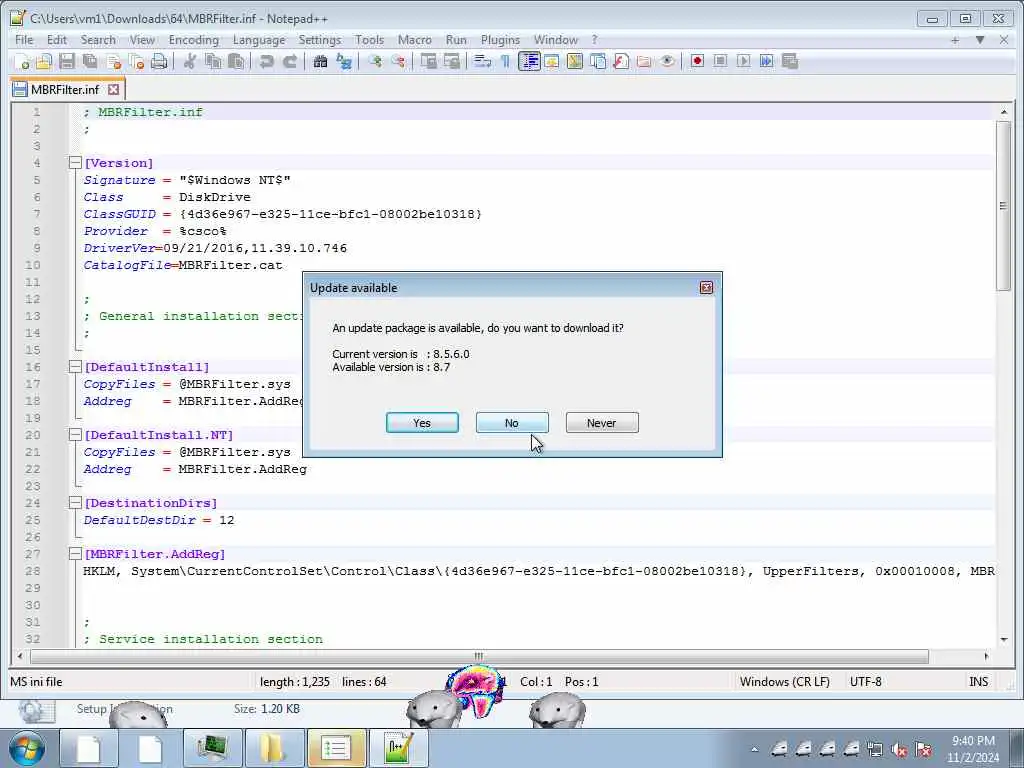This screenshot has width=1024, height=768.
Task: Click the vertical scrollbar thumb
Action: coord(1004,206)
